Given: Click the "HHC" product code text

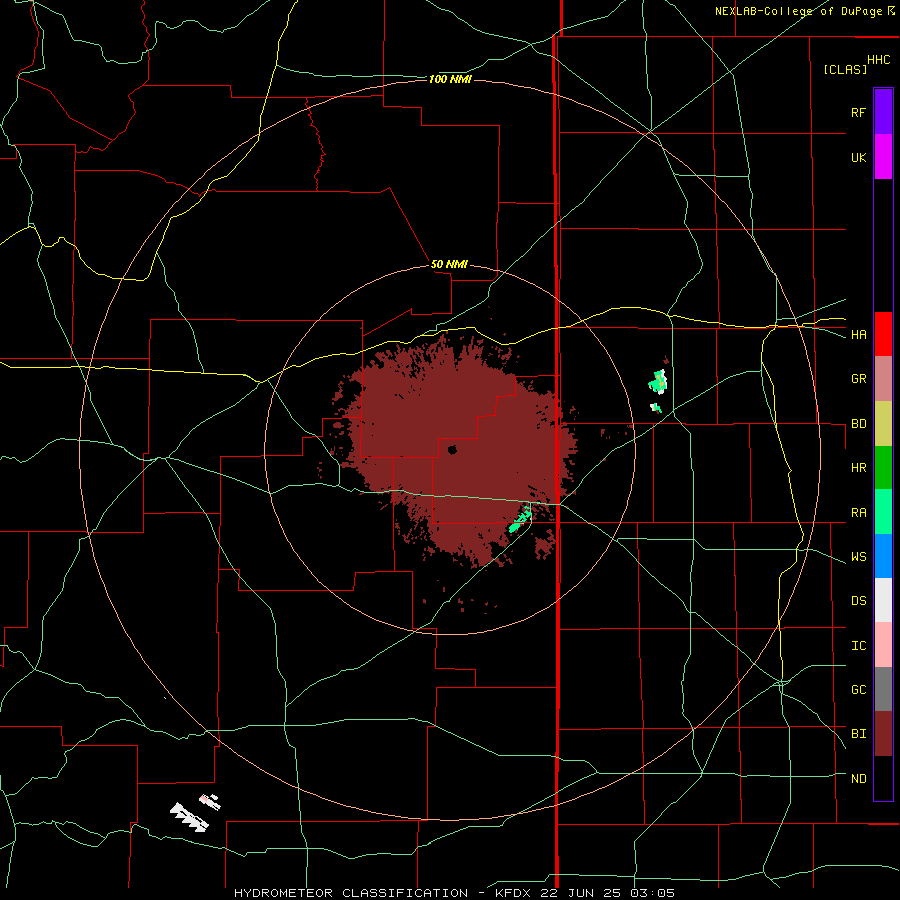Looking at the screenshot, I should 878,60.
